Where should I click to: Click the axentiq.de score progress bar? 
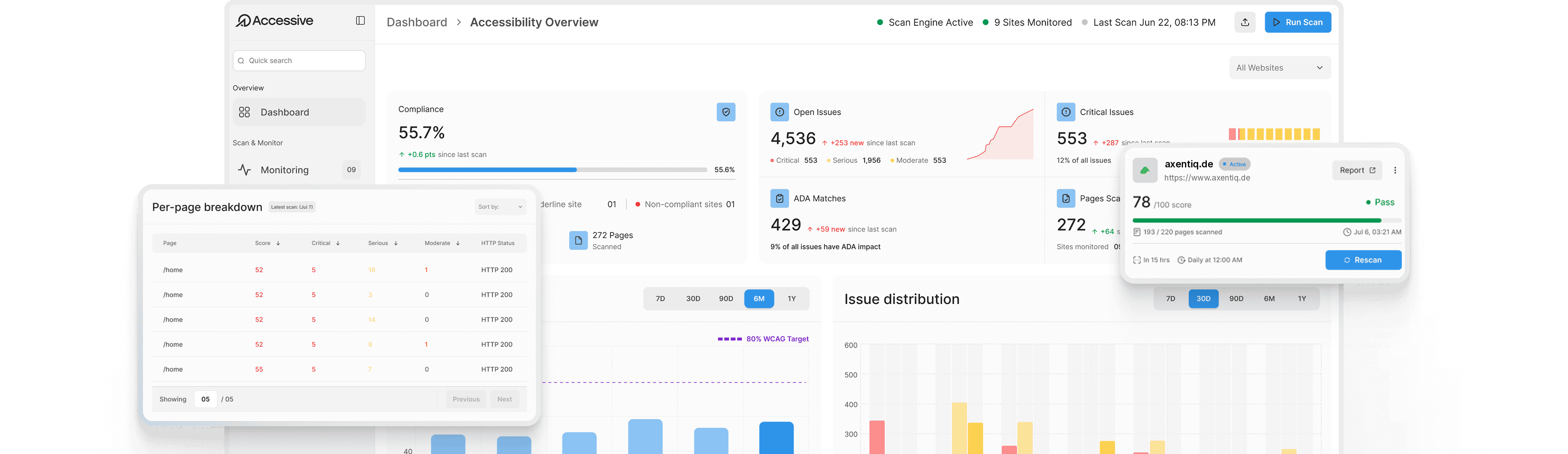coord(1267,220)
